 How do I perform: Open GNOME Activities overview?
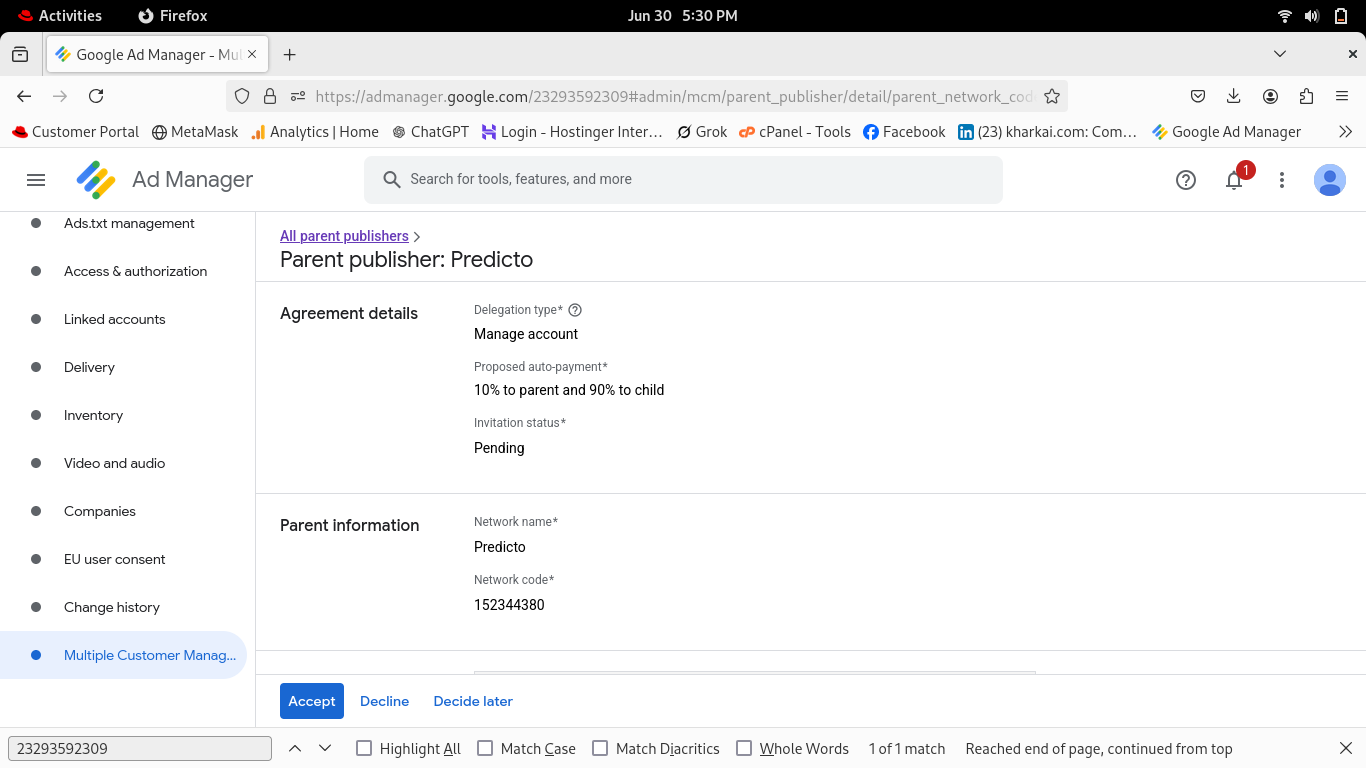tap(59, 16)
